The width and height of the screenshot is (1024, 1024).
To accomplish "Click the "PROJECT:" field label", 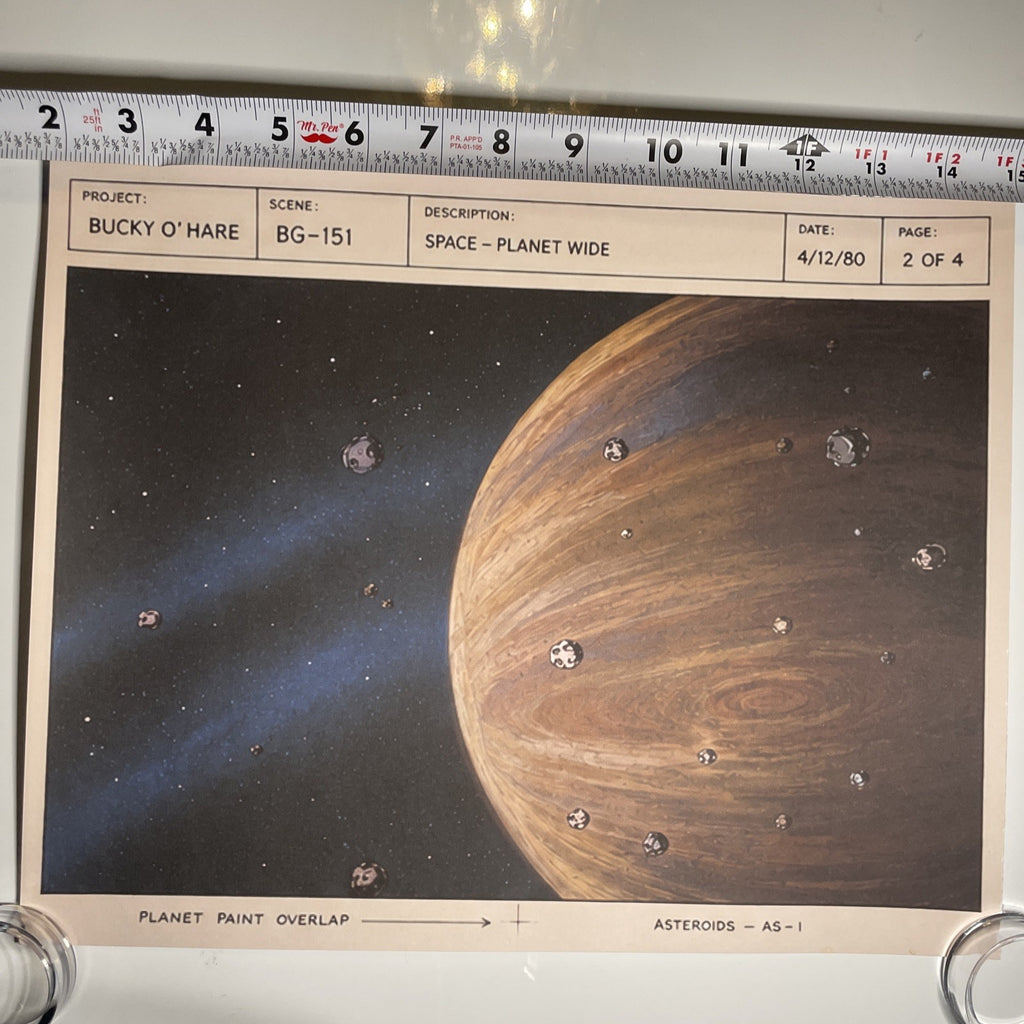I will point(114,197).
